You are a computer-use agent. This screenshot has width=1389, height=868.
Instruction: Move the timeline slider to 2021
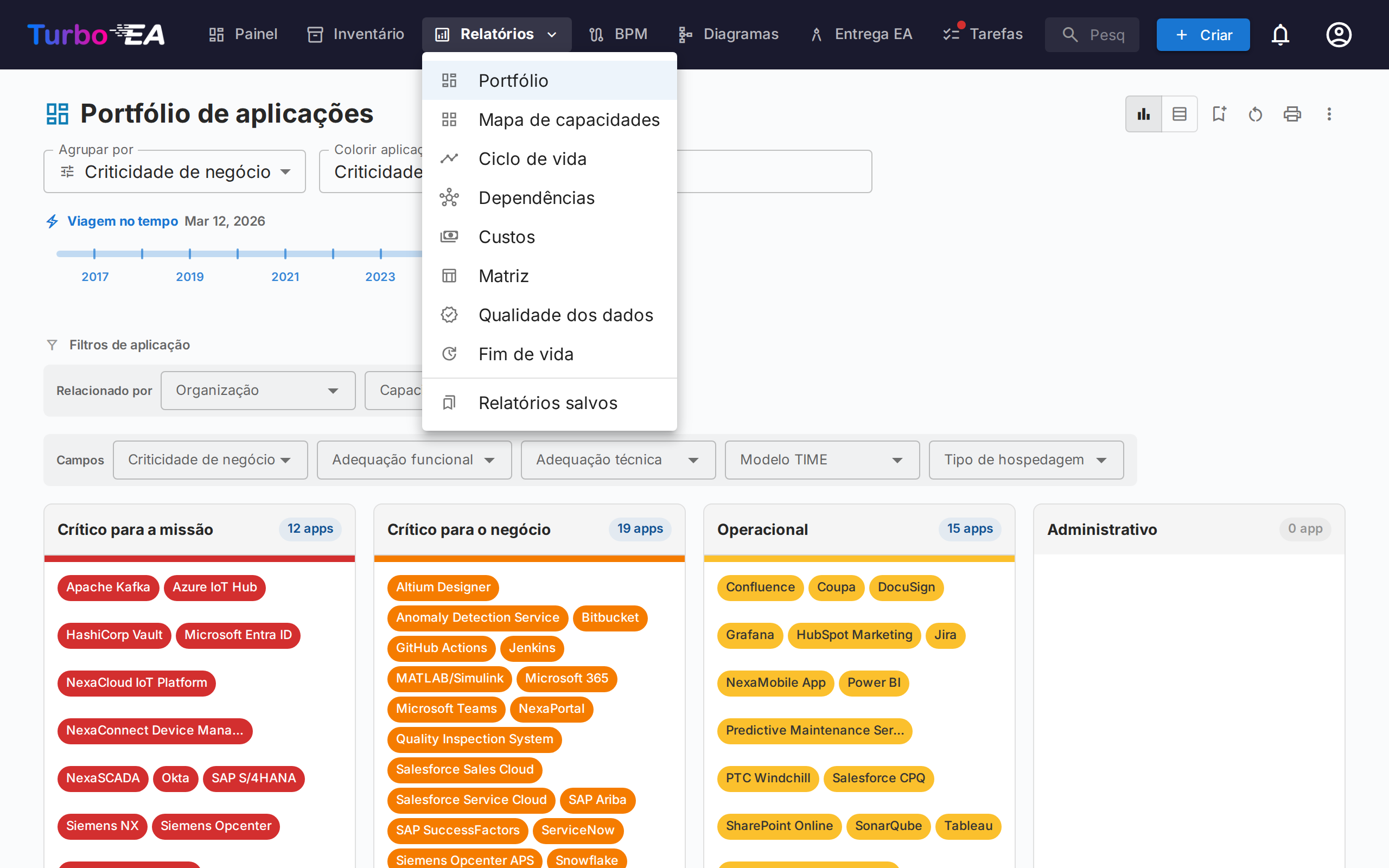click(285, 253)
